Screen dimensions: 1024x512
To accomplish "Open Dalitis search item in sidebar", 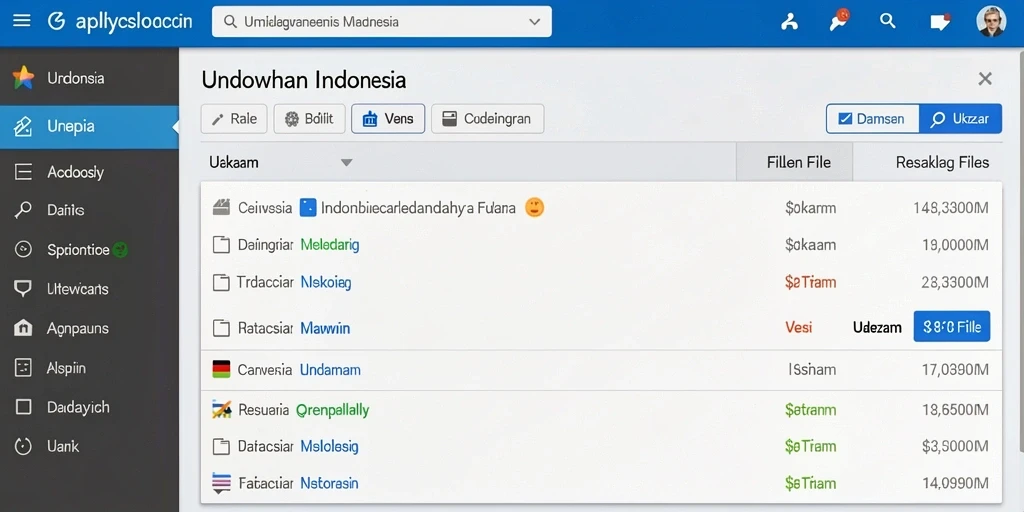I will (89, 210).
